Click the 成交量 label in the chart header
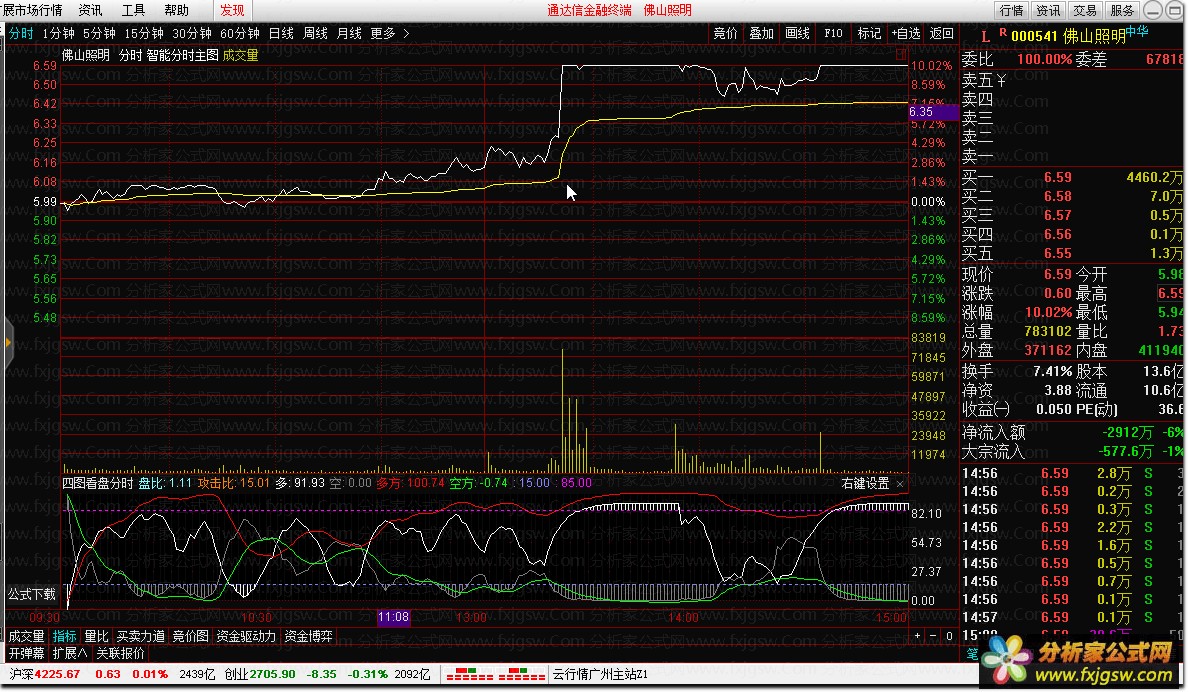Image resolution: width=1189 pixels, height=692 pixels. click(x=240, y=55)
